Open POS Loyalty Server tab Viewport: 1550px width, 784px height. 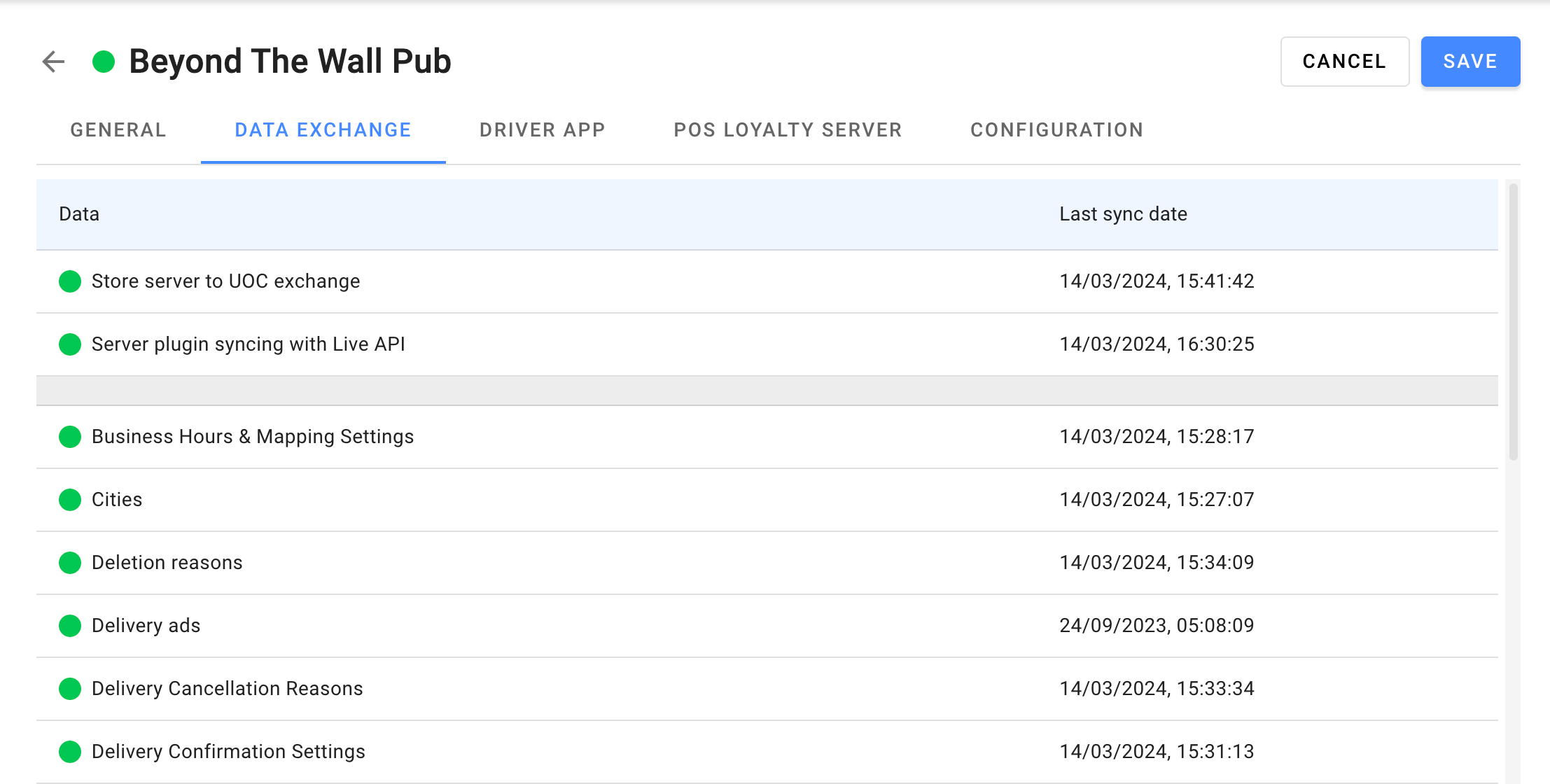click(x=788, y=130)
